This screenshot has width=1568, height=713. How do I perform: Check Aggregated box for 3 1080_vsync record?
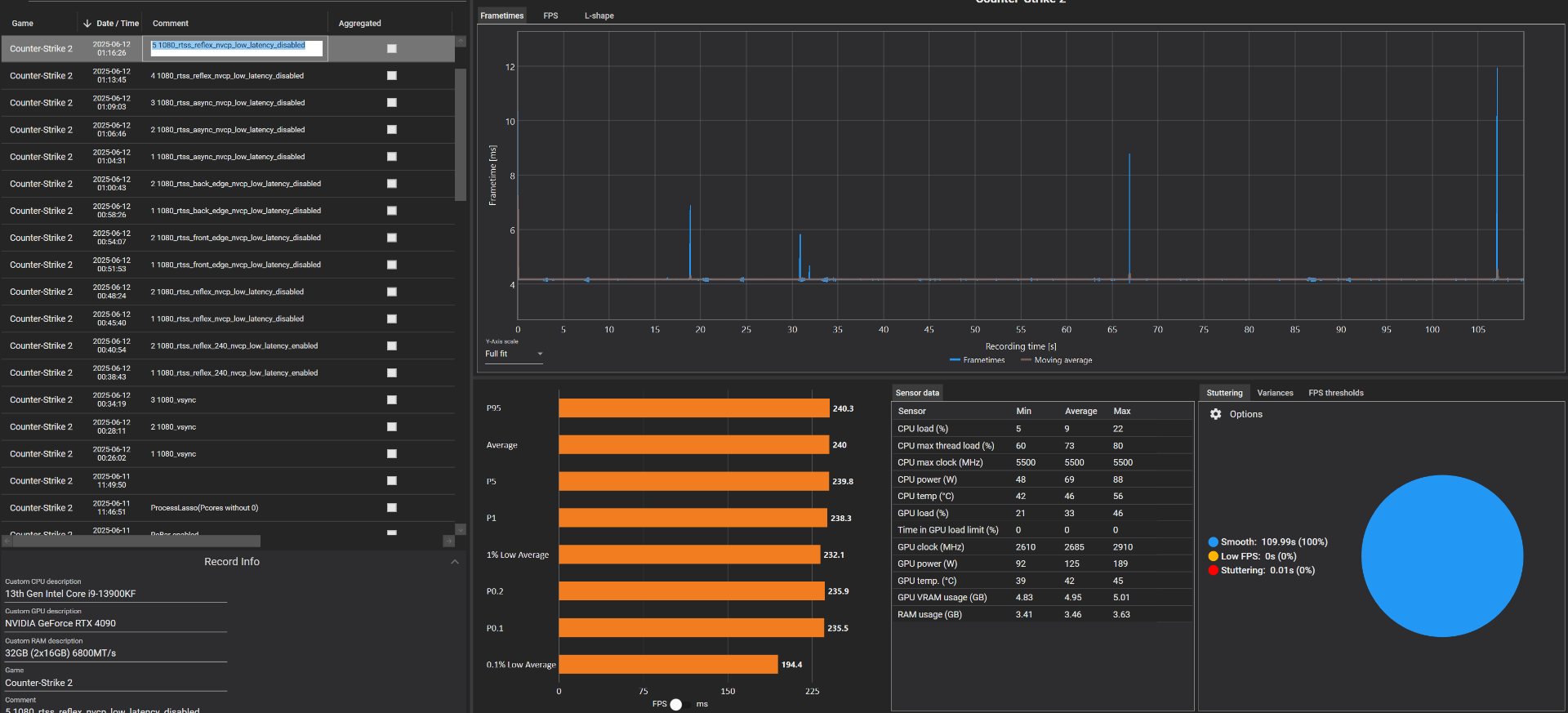pos(392,399)
